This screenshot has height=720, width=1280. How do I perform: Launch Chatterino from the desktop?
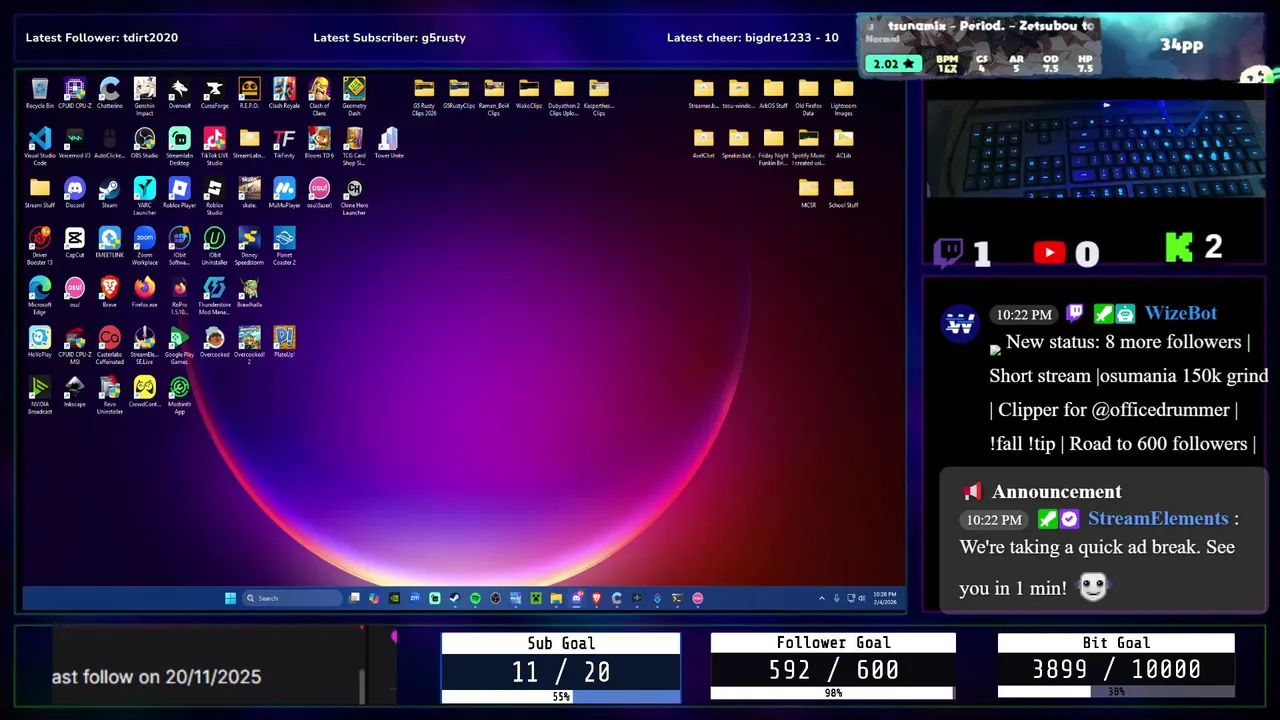point(110,92)
